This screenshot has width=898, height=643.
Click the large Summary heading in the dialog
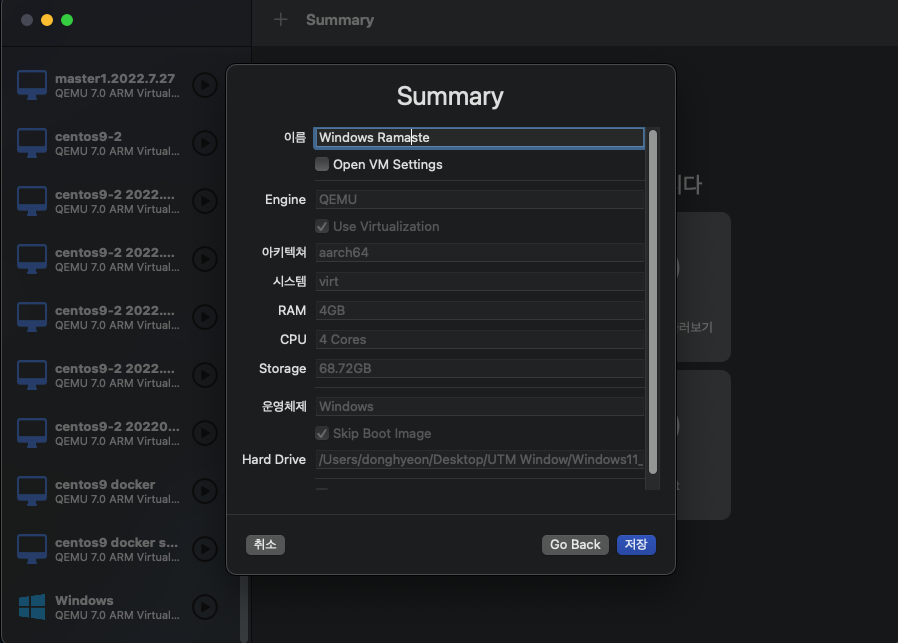(x=450, y=96)
